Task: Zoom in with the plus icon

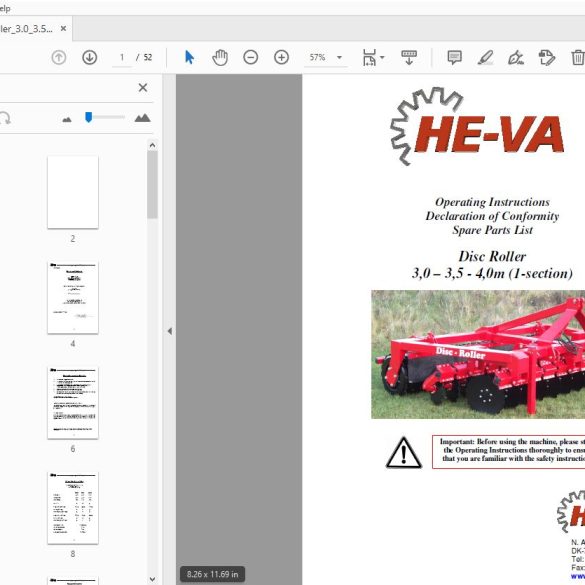Action: pyautogui.click(x=281, y=57)
